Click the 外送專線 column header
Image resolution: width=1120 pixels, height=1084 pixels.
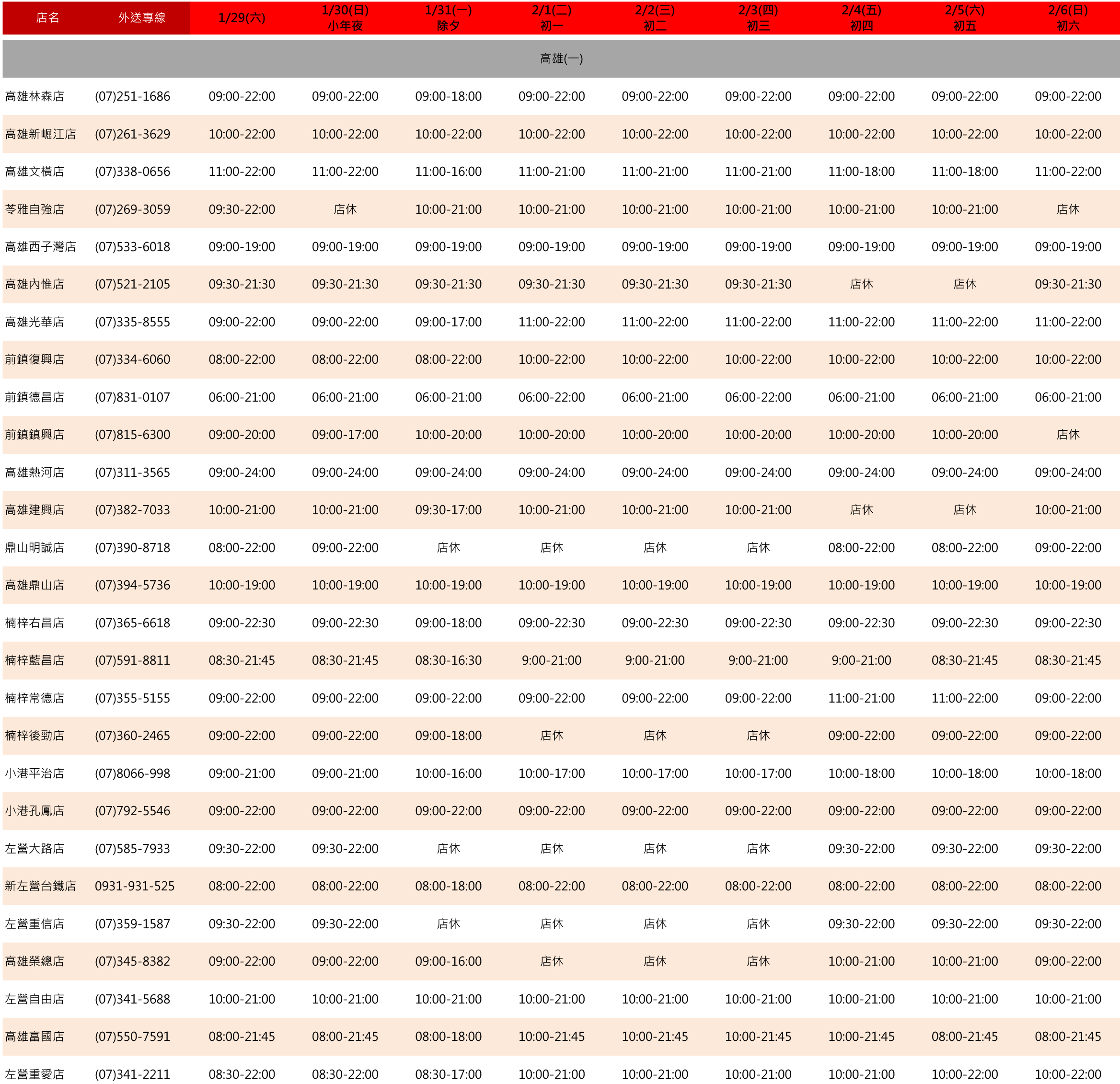point(142,18)
